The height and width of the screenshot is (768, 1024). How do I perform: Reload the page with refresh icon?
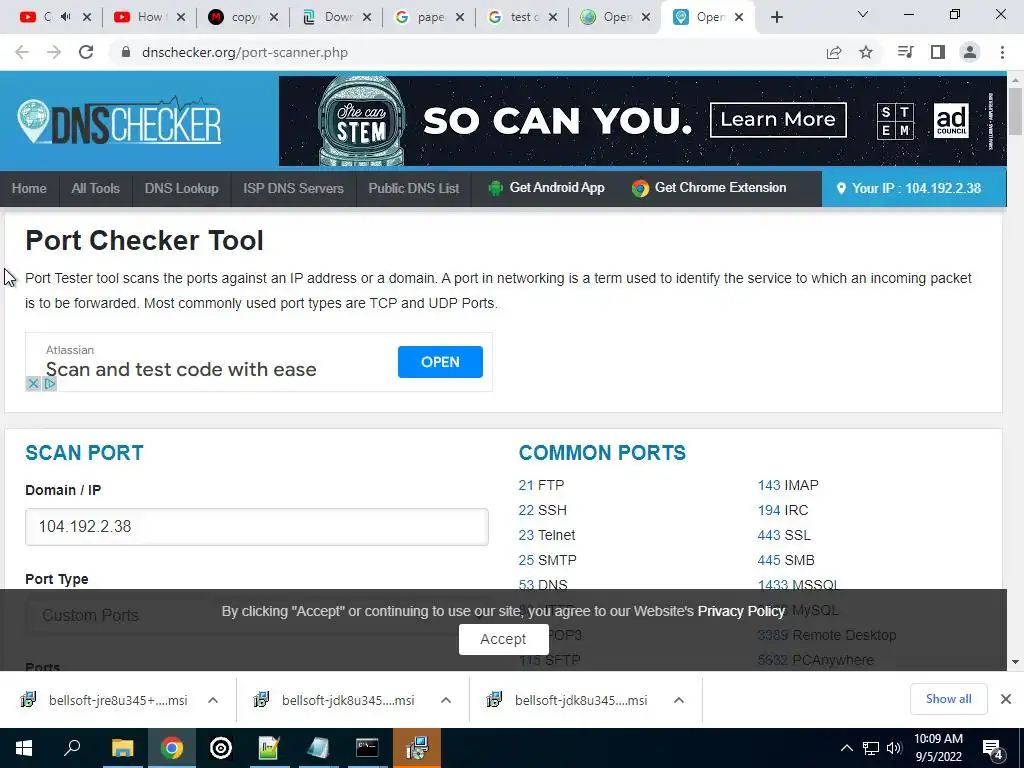tap(86, 52)
